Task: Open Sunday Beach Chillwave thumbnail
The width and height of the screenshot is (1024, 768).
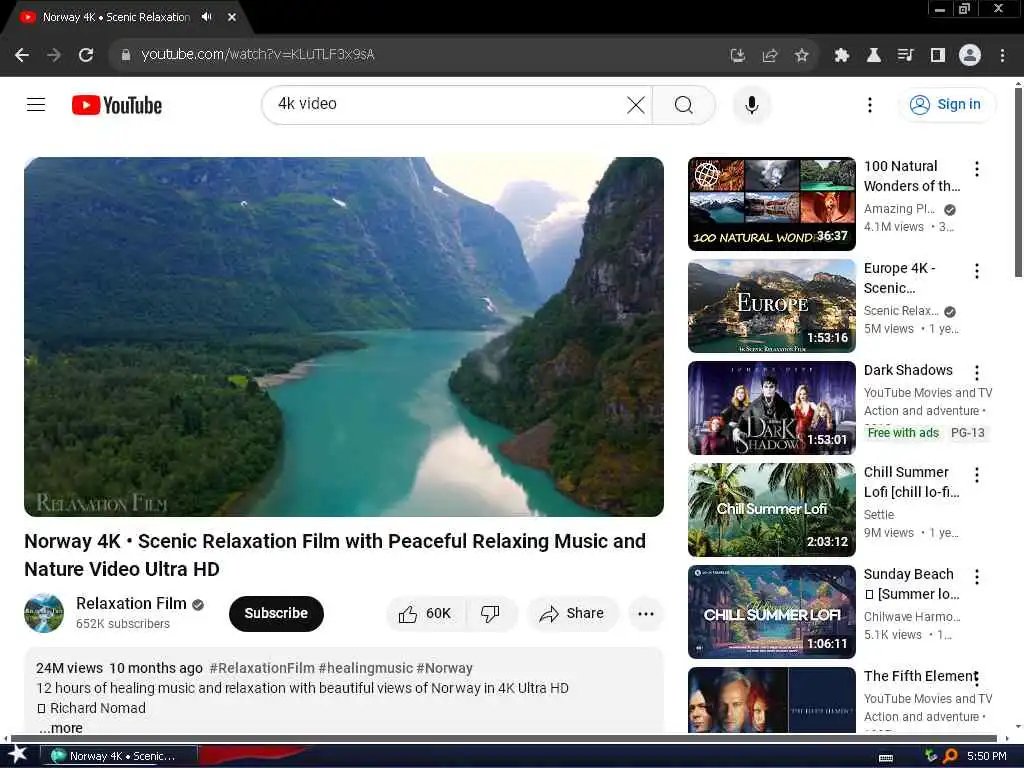Action: pos(771,611)
